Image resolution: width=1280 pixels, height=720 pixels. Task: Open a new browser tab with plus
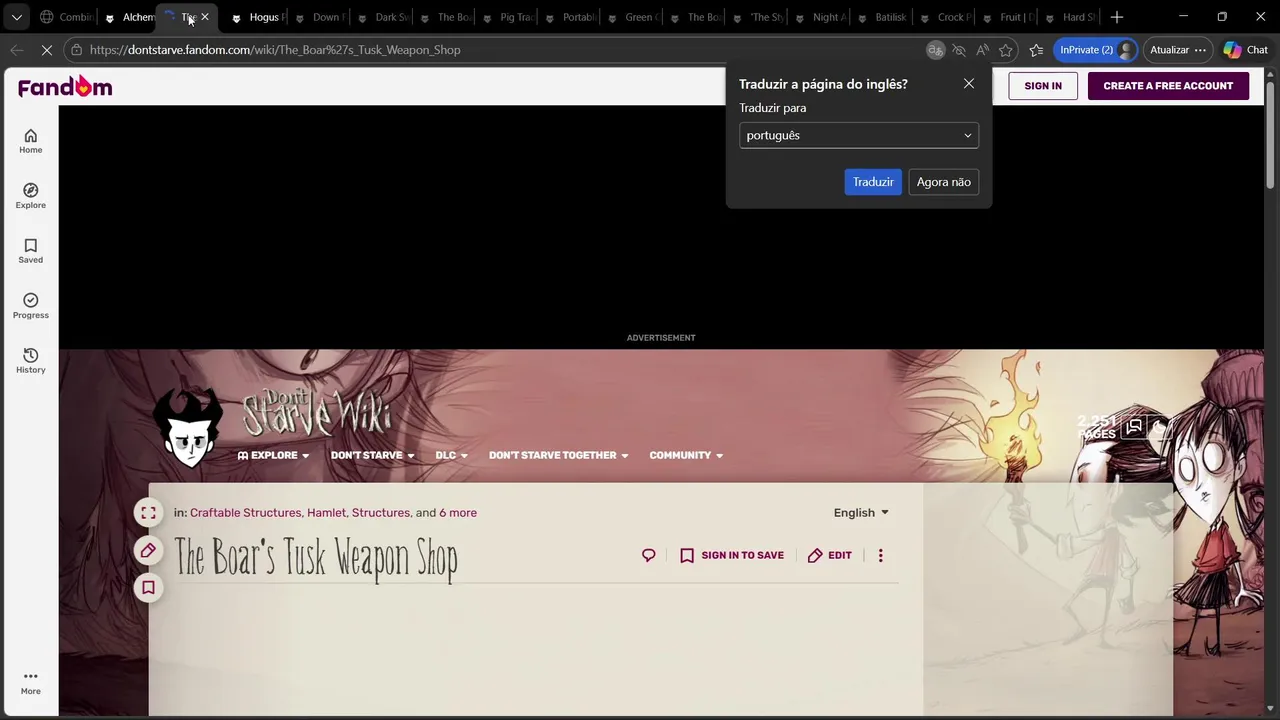(x=1117, y=17)
